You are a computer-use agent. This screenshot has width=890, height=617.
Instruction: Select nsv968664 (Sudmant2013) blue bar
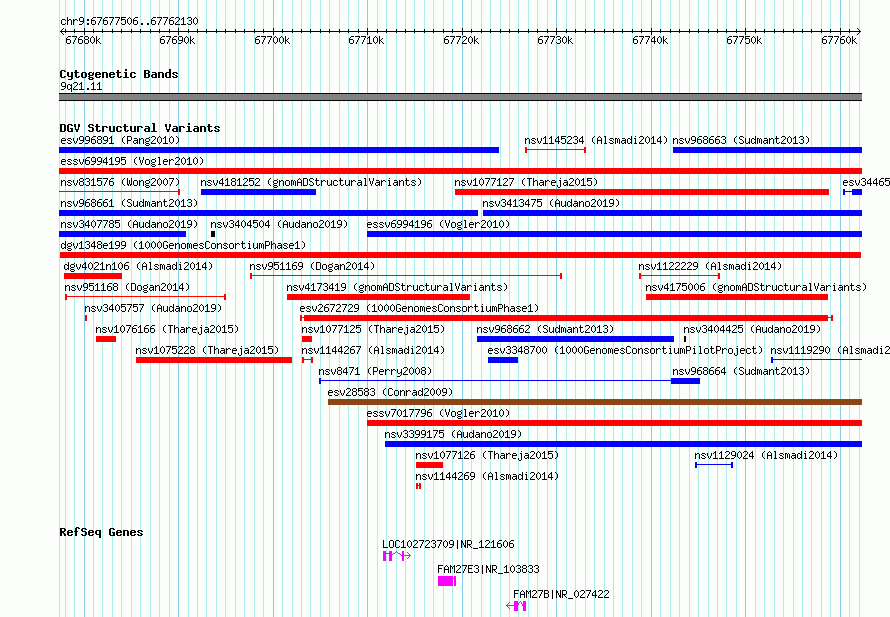(686, 381)
